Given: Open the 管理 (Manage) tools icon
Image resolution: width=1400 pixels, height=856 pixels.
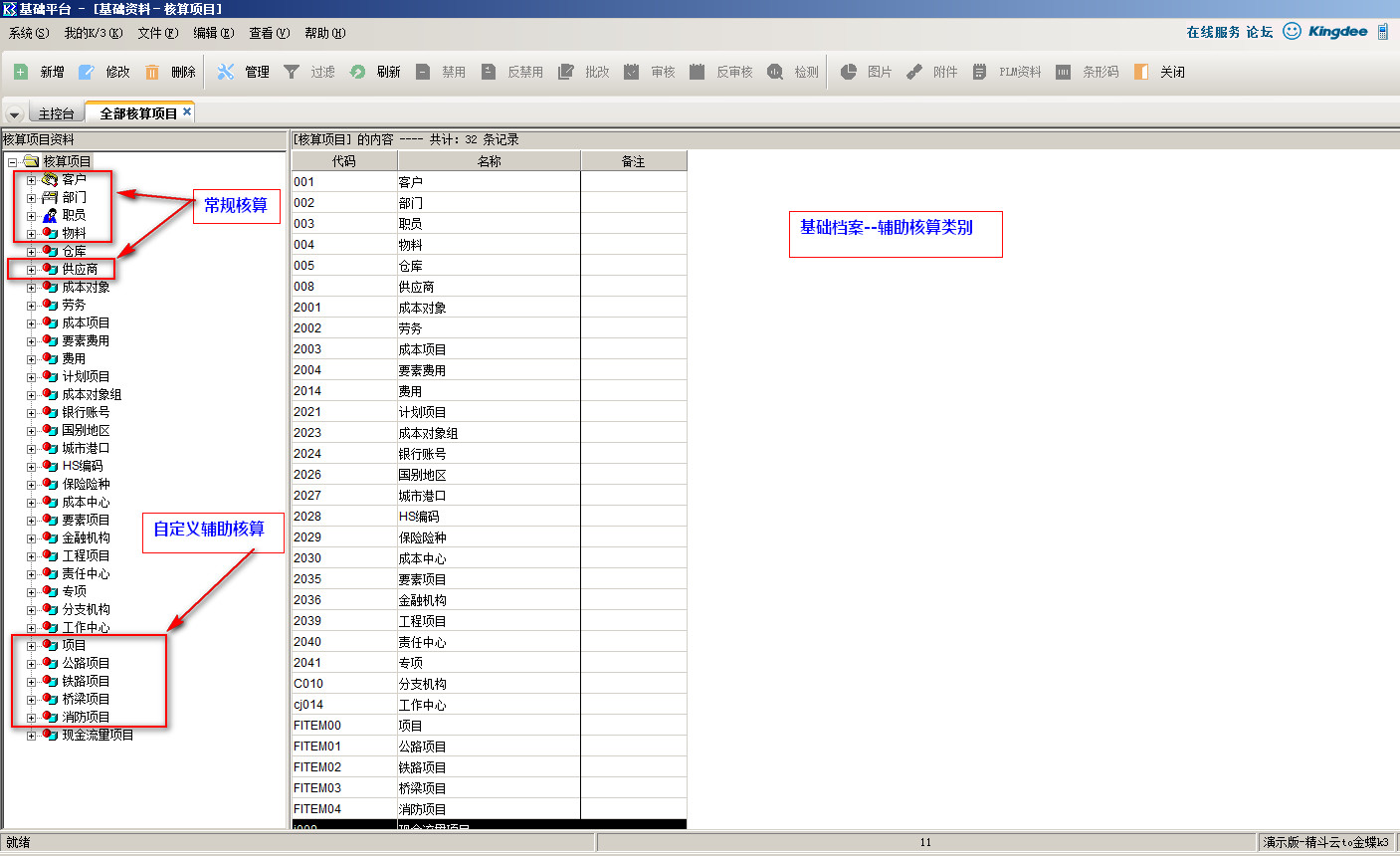Looking at the screenshot, I should click(226, 72).
